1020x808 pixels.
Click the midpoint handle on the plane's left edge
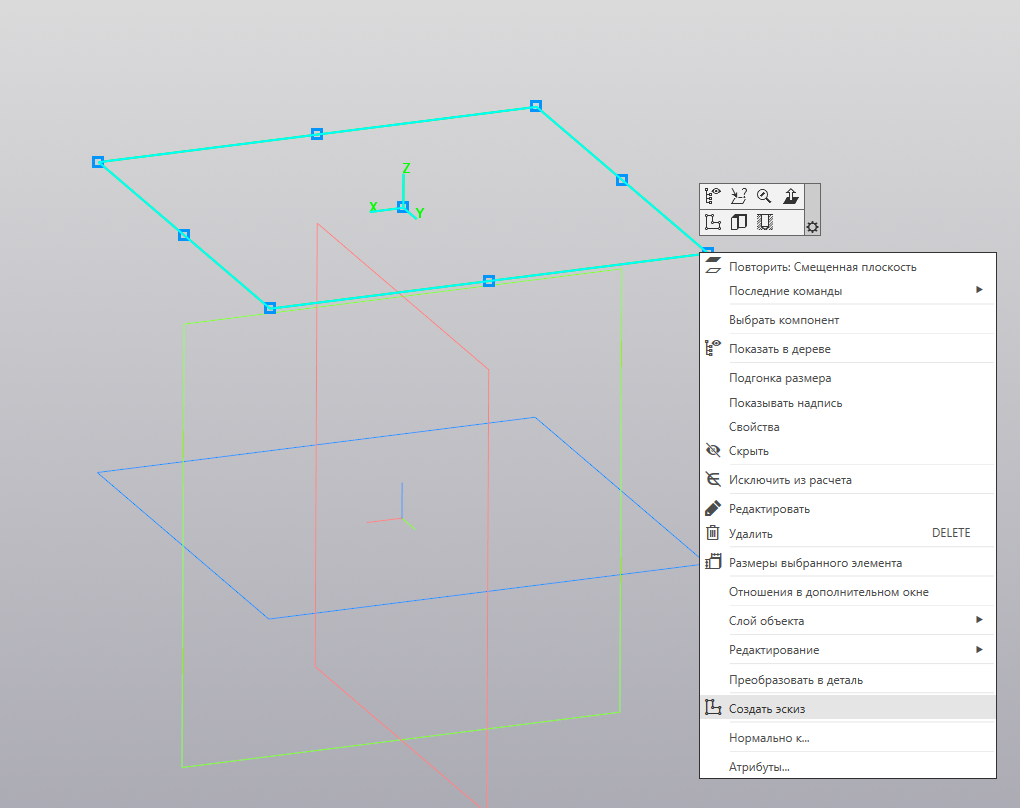coord(184,235)
